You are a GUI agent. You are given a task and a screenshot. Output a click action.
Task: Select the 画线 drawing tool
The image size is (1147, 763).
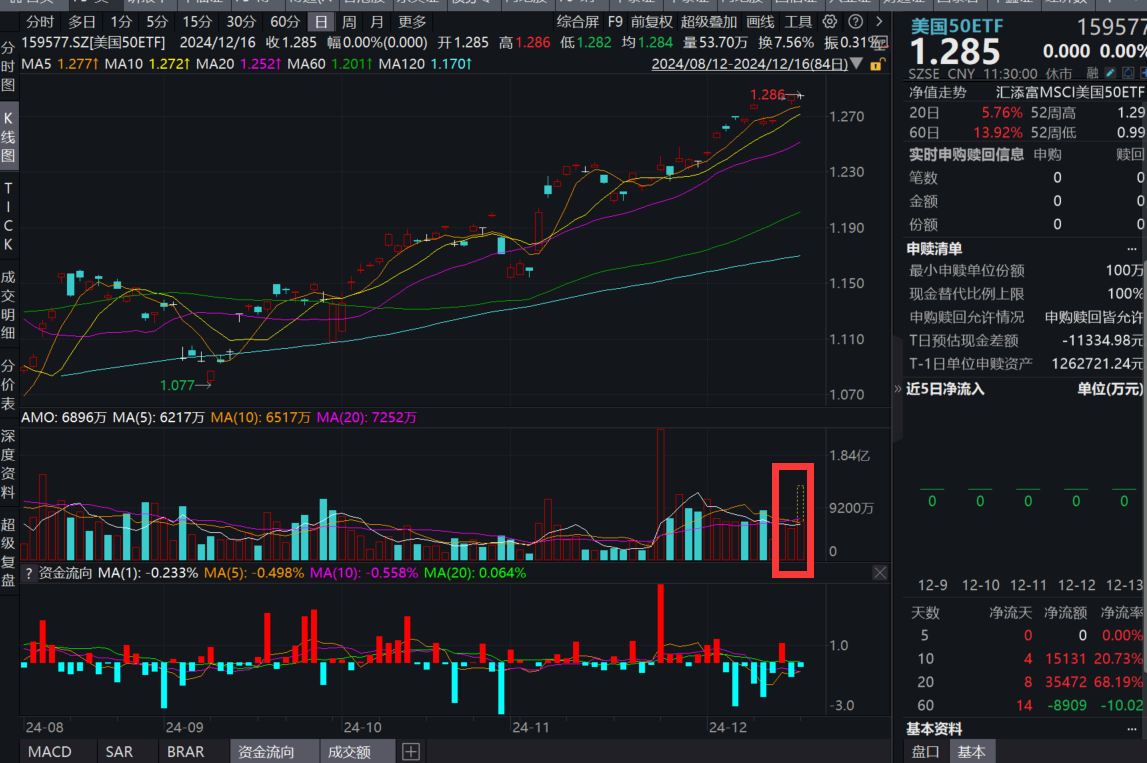759,21
